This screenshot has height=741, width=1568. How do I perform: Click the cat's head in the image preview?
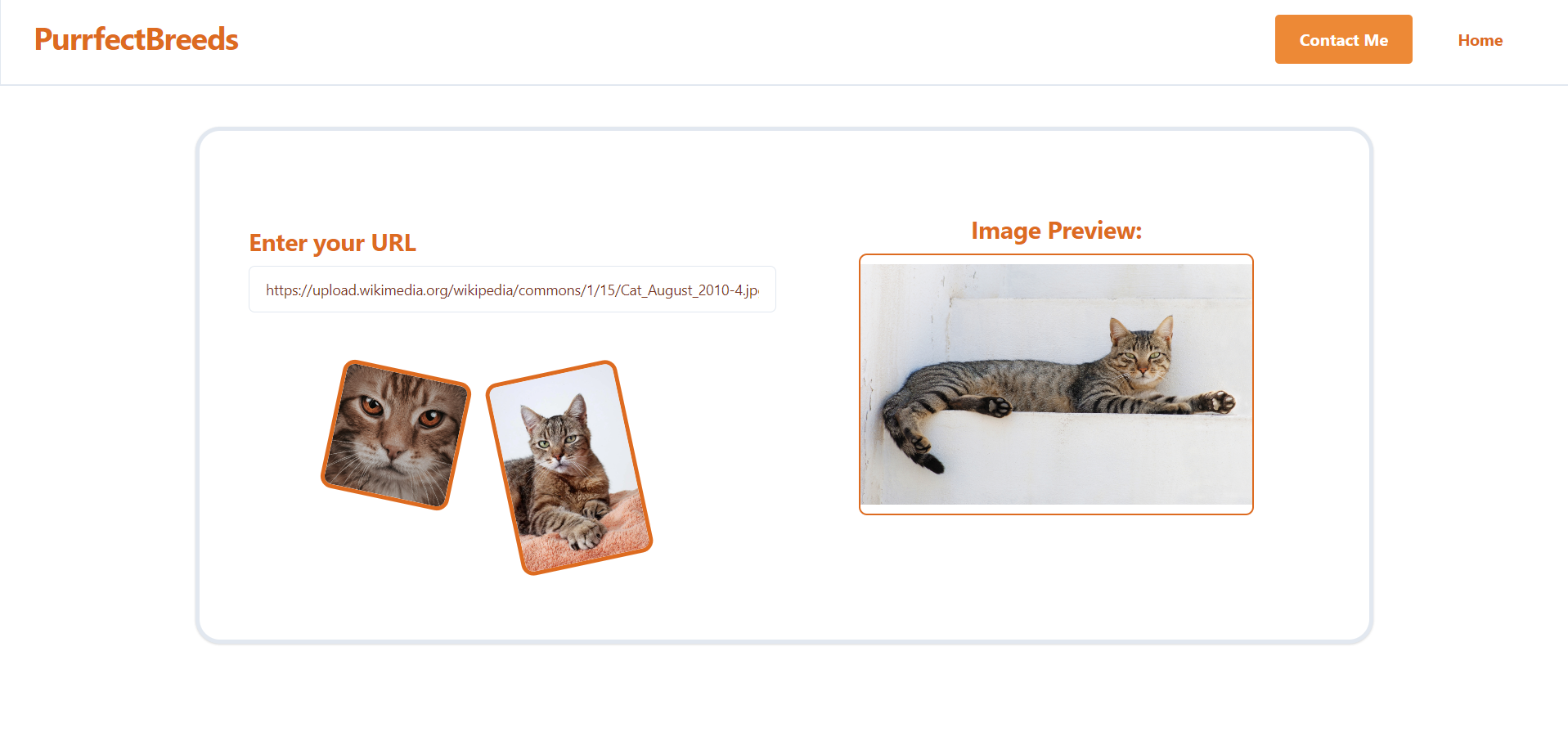[1141, 353]
